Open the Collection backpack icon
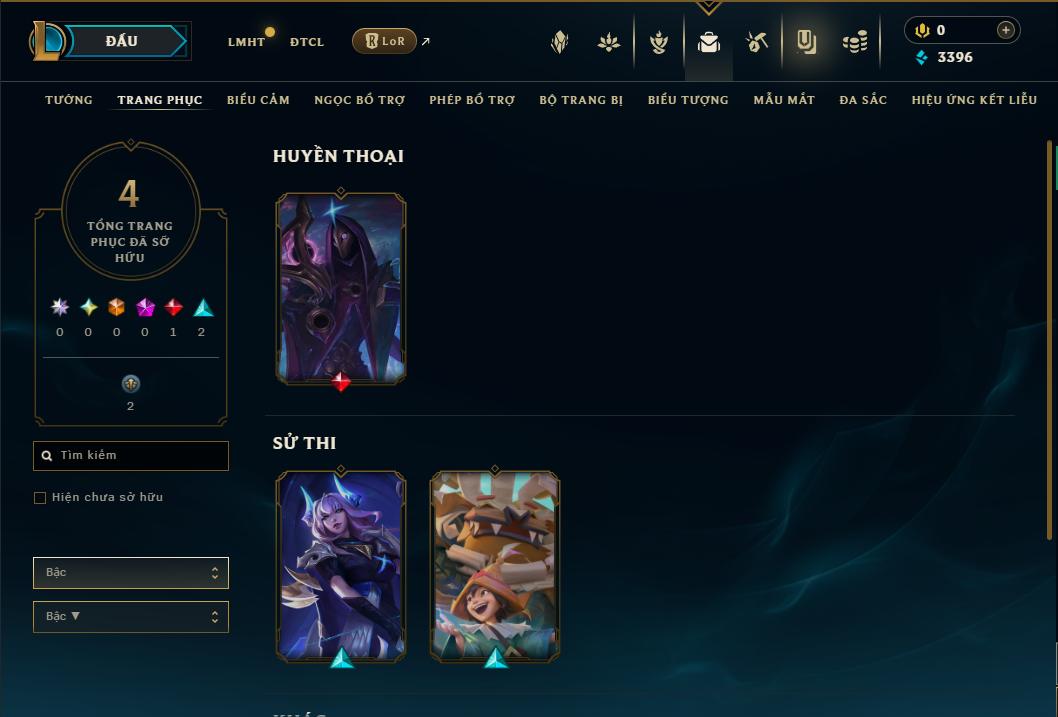 (x=708, y=42)
